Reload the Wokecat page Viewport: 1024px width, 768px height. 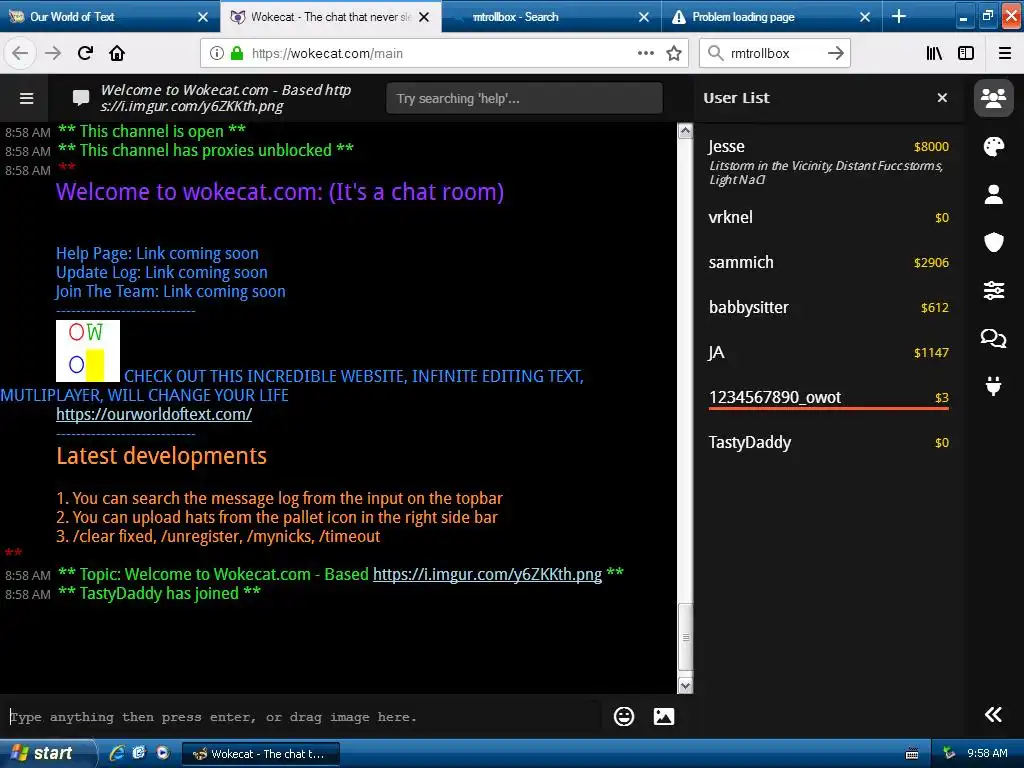pos(85,53)
